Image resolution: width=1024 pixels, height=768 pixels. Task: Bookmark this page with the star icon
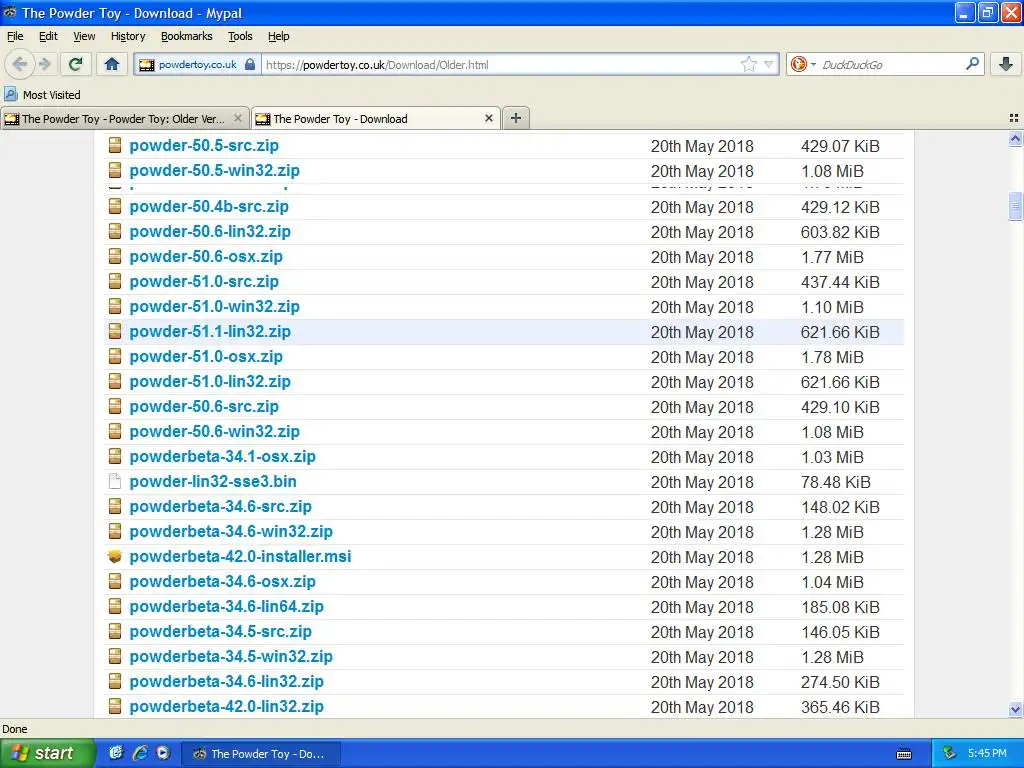[x=748, y=64]
